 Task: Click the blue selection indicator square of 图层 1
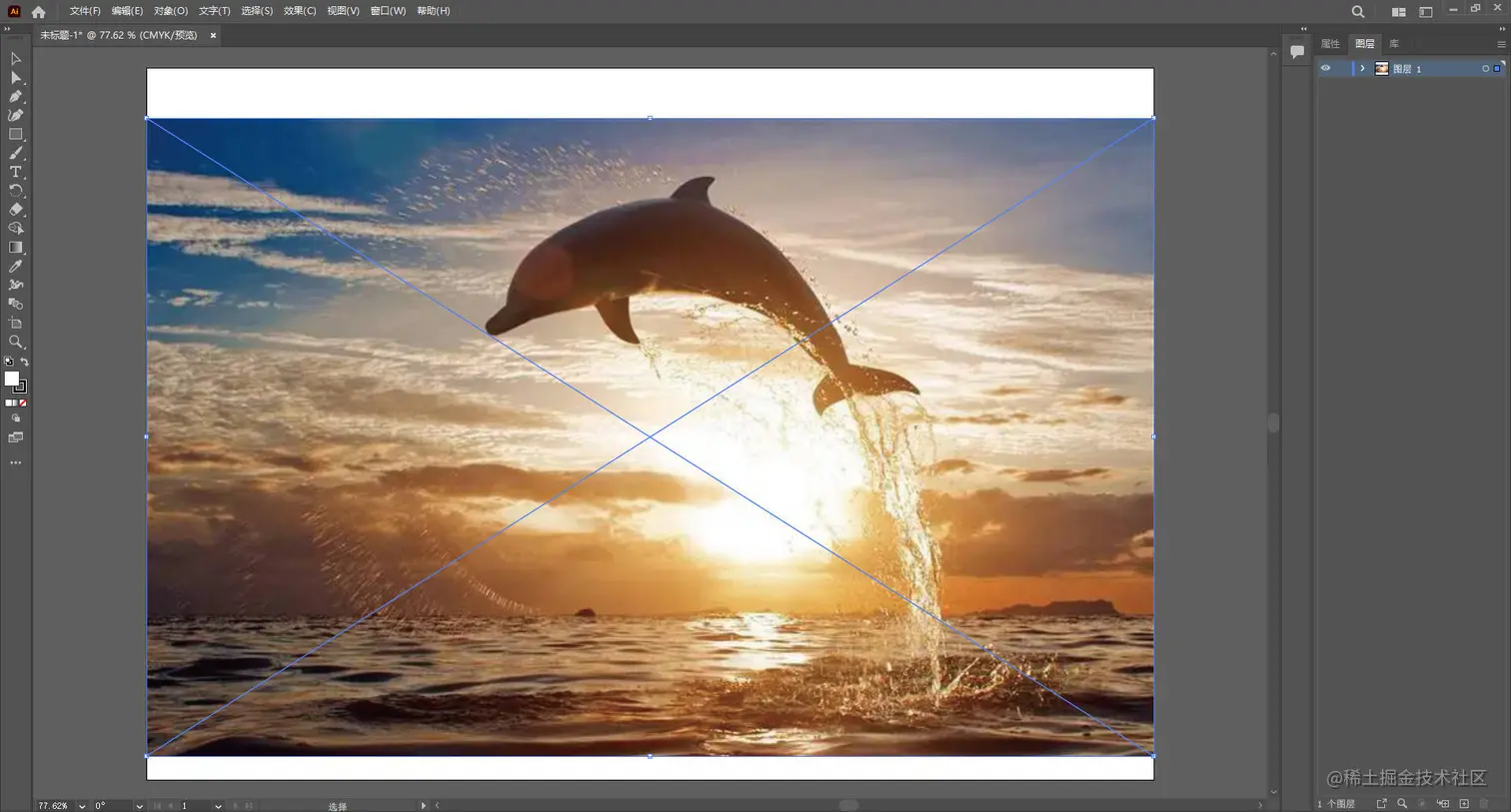tap(1497, 69)
